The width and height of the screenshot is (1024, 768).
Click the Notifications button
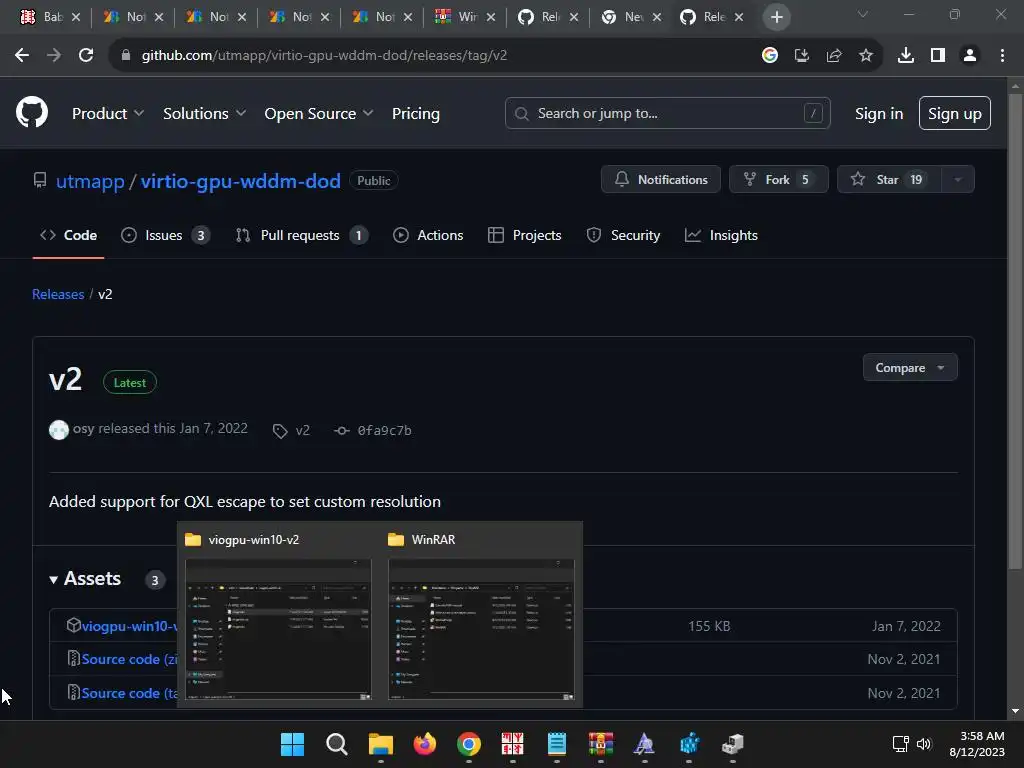pos(660,180)
